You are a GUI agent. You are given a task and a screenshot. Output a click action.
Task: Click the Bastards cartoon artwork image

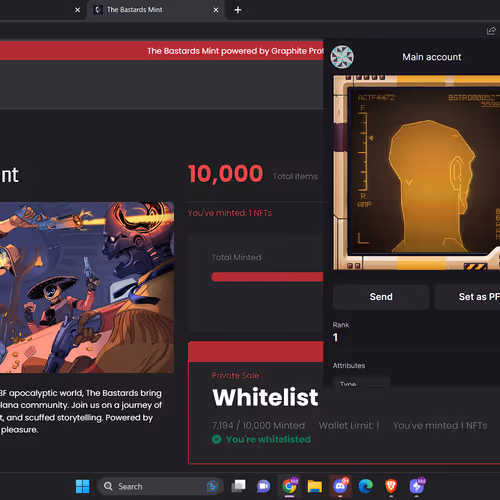[x=87, y=287]
